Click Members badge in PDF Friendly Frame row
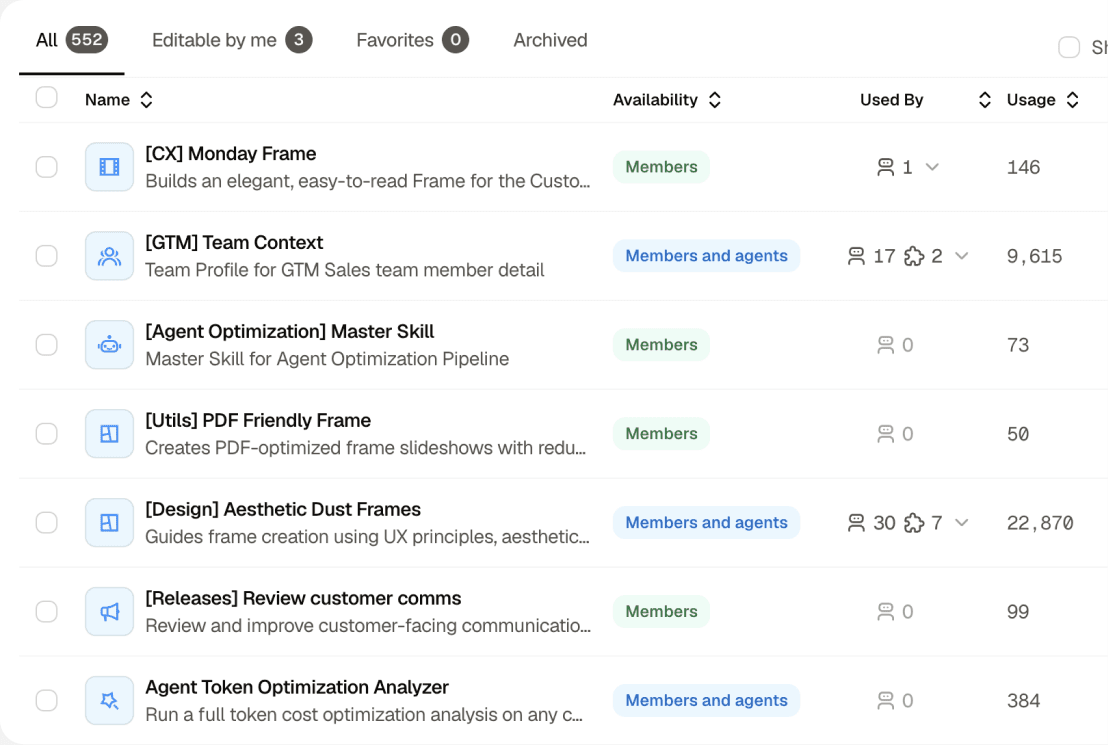The image size is (1108, 745). tap(661, 433)
